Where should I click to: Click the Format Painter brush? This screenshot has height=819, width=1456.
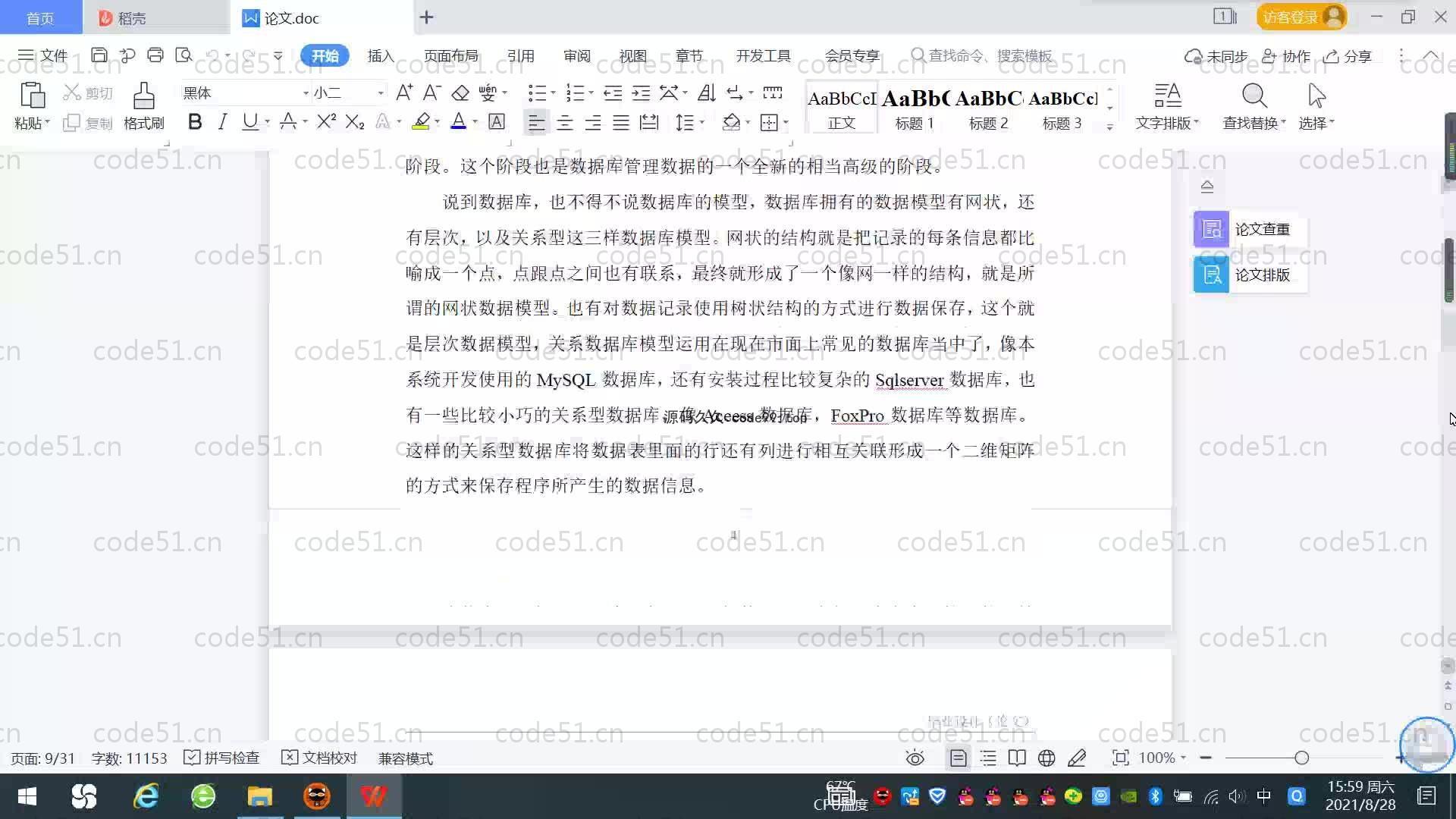click(x=144, y=96)
